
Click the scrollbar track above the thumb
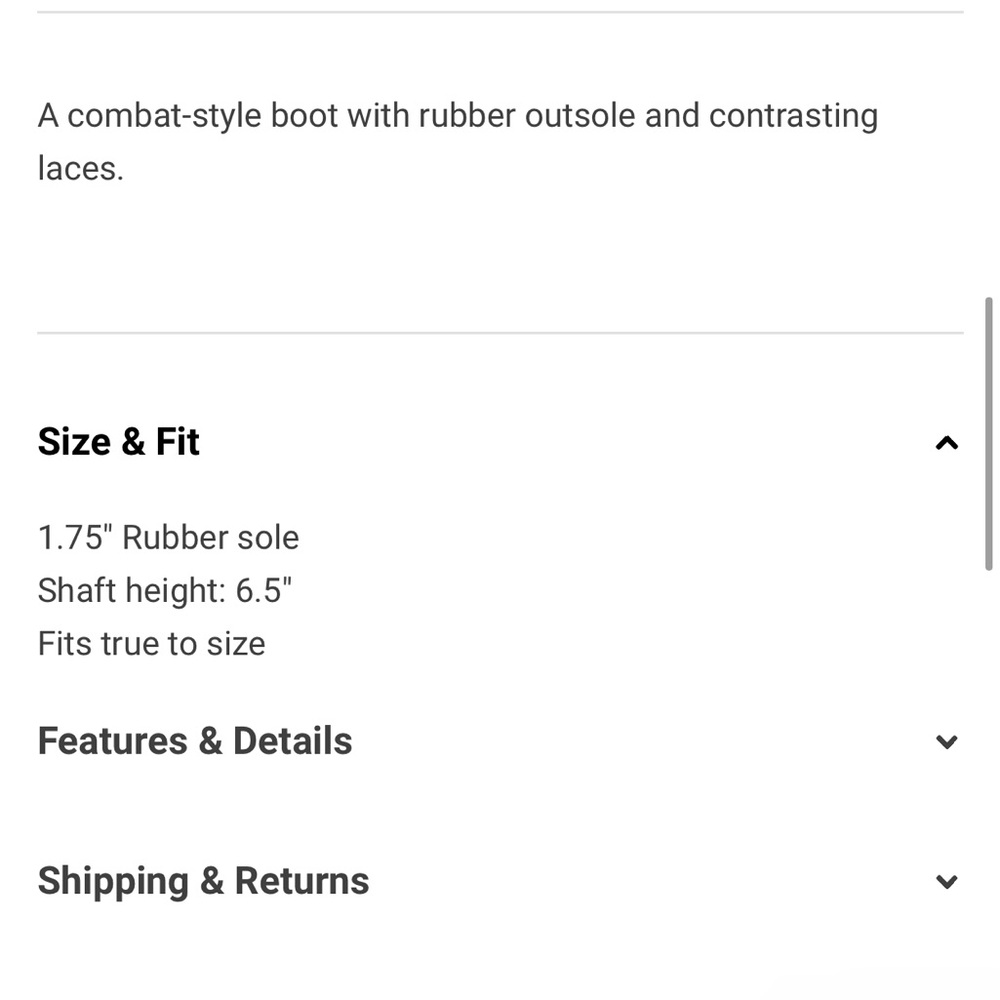tap(989, 150)
